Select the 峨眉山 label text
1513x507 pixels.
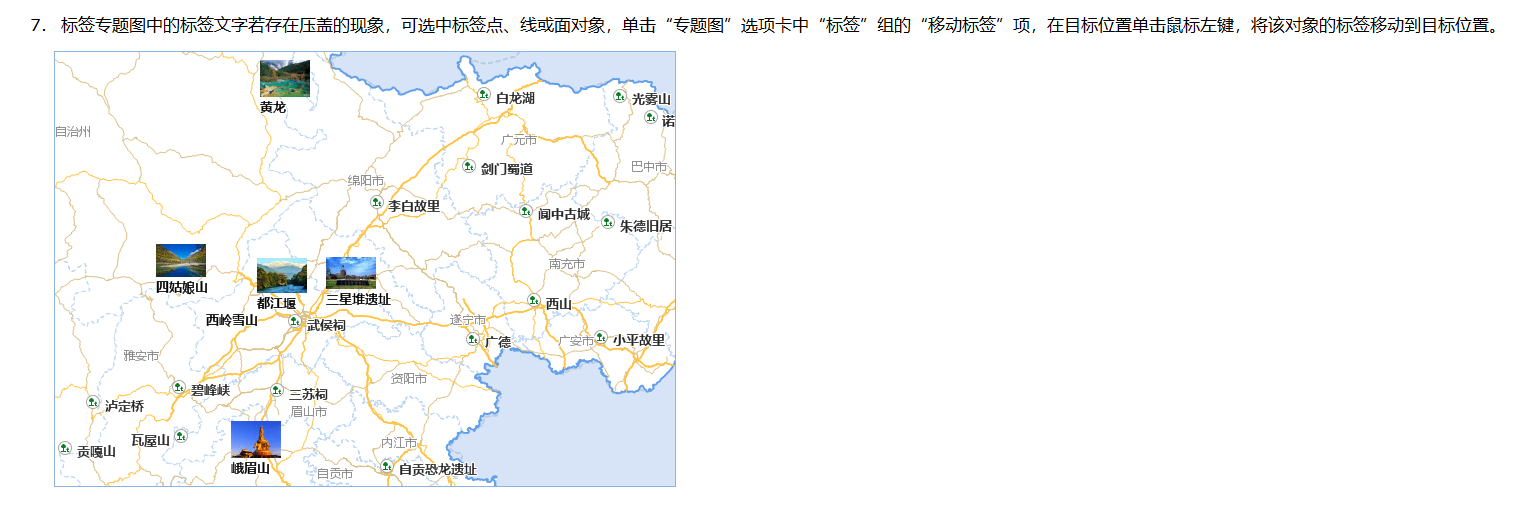click(x=250, y=468)
